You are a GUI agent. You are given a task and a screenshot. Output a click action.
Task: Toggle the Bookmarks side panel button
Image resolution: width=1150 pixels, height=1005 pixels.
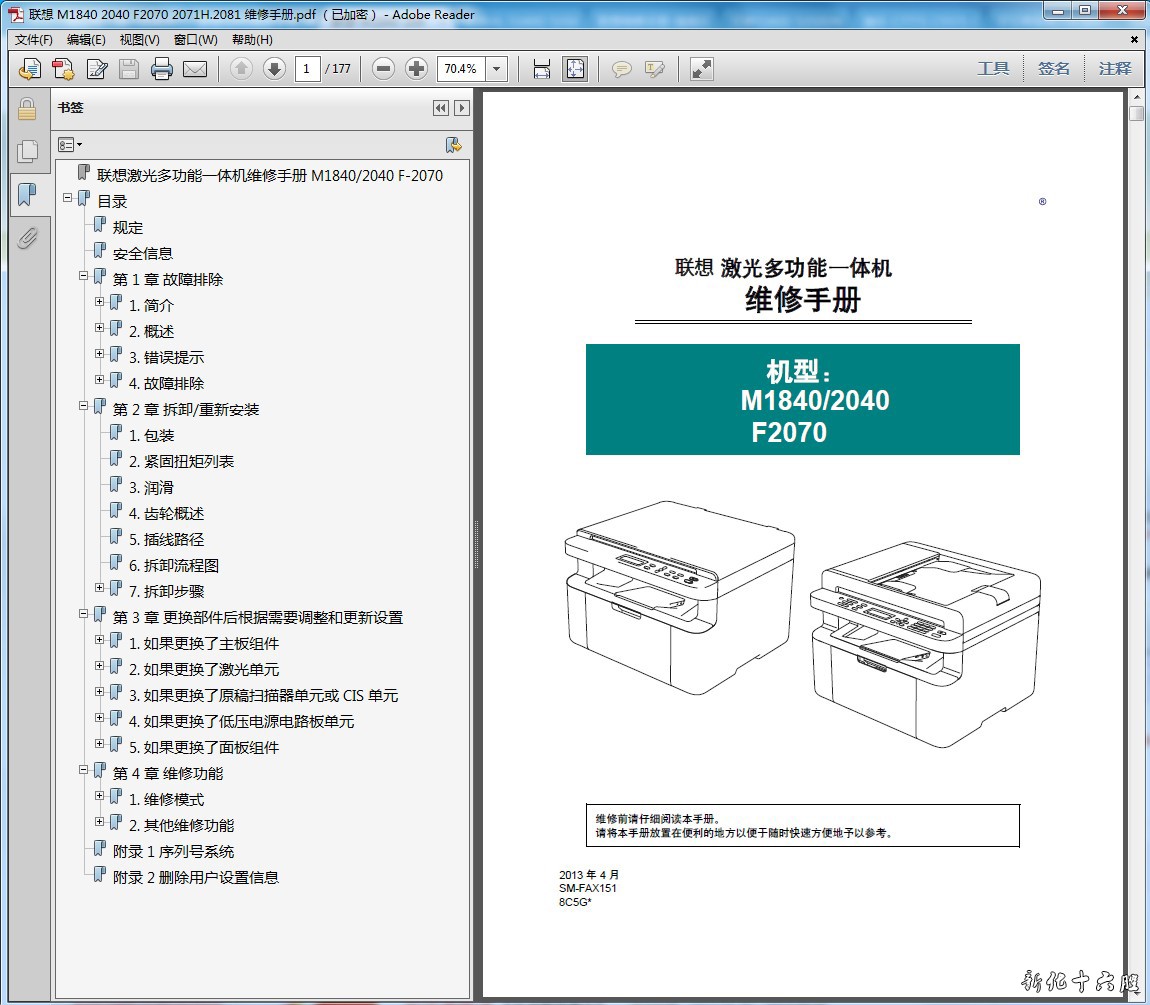tap(27, 194)
